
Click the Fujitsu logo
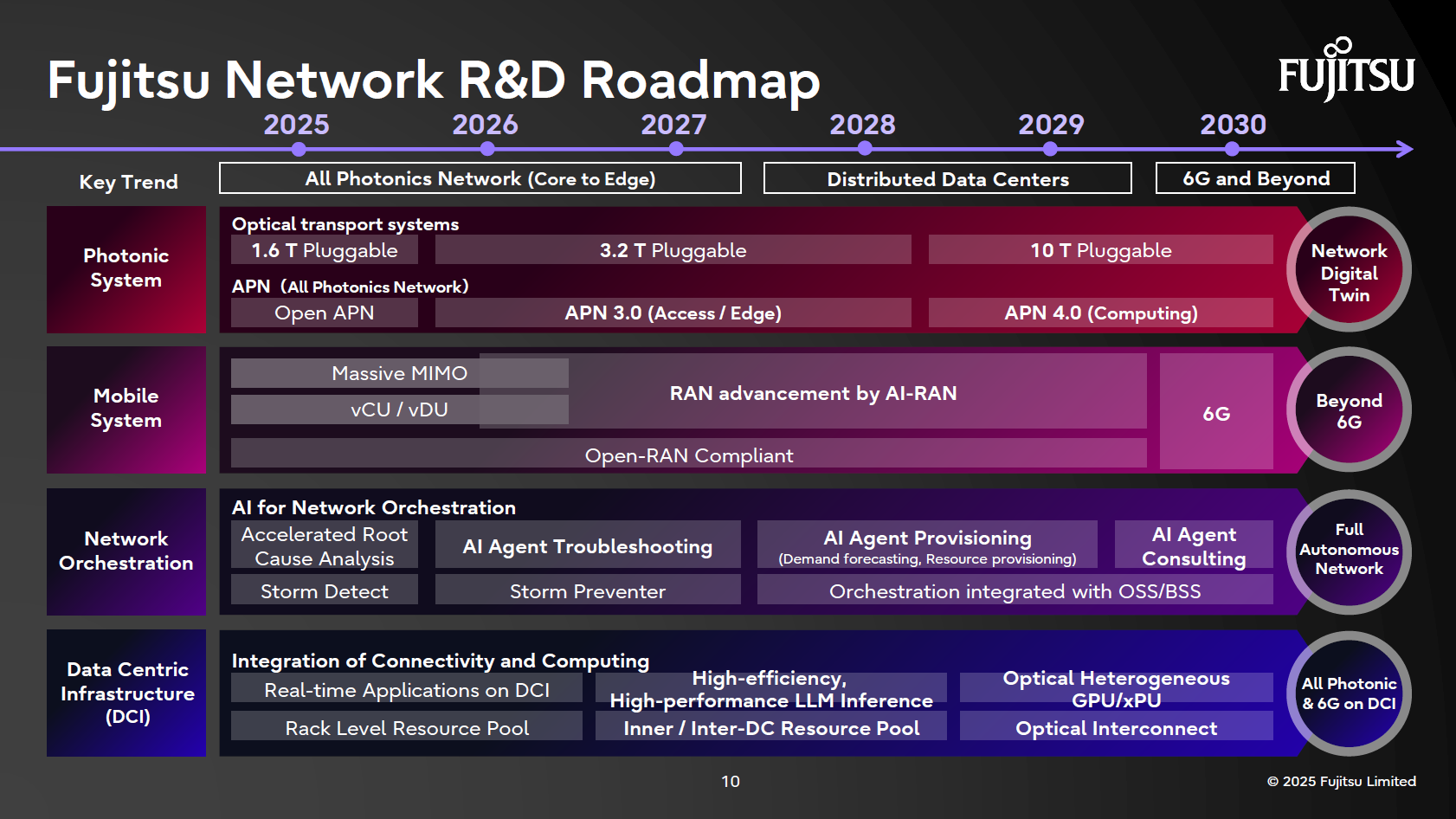tap(1345, 74)
